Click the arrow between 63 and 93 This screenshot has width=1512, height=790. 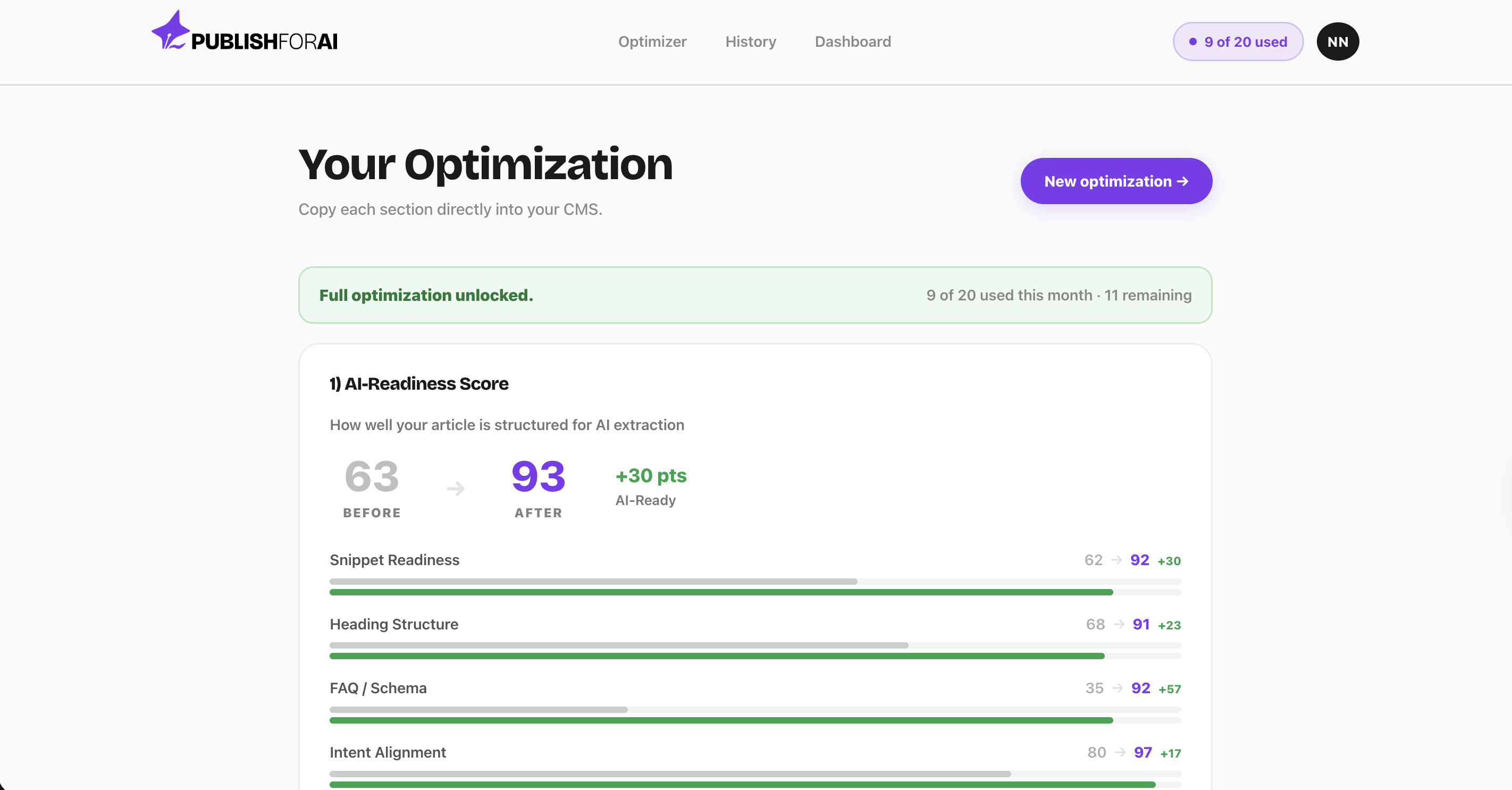pos(456,488)
